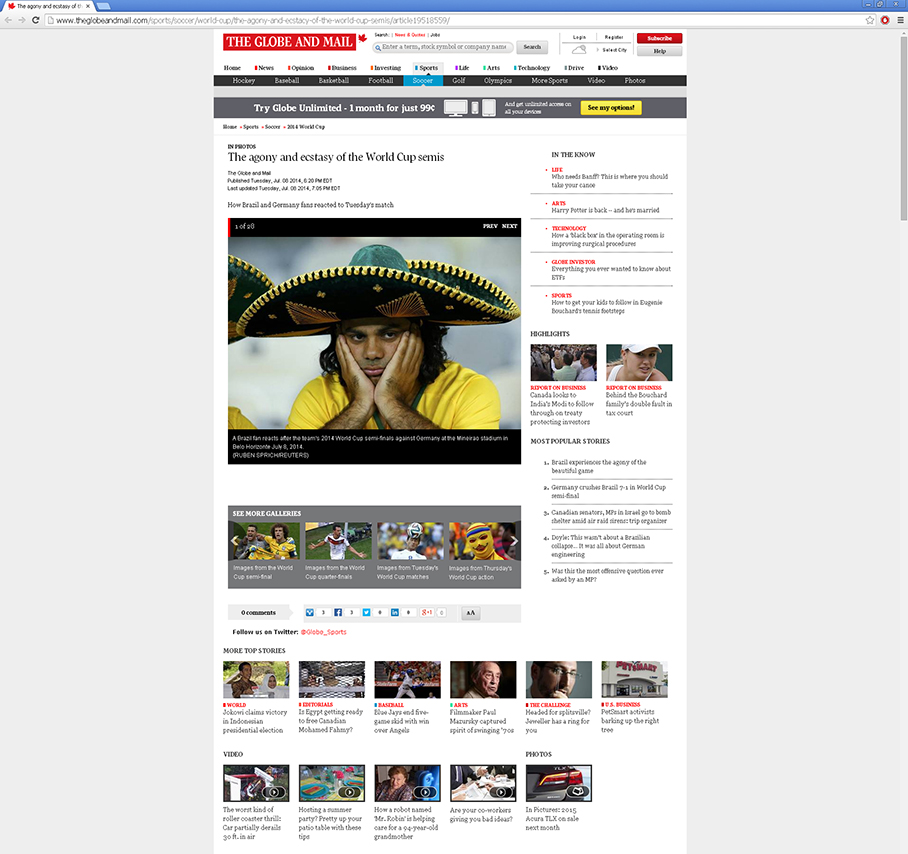Click PREV in the photo gallery header
The image size is (908, 854).
(x=490, y=226)
